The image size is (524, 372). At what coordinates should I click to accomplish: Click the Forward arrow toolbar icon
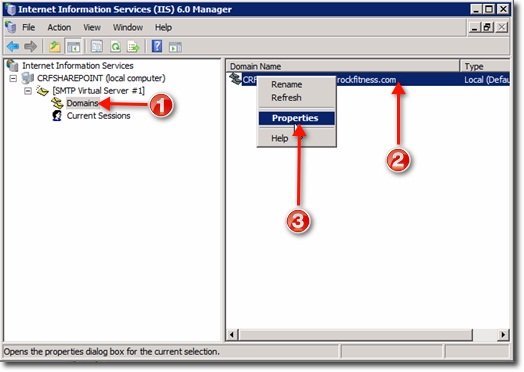[31, 46]
